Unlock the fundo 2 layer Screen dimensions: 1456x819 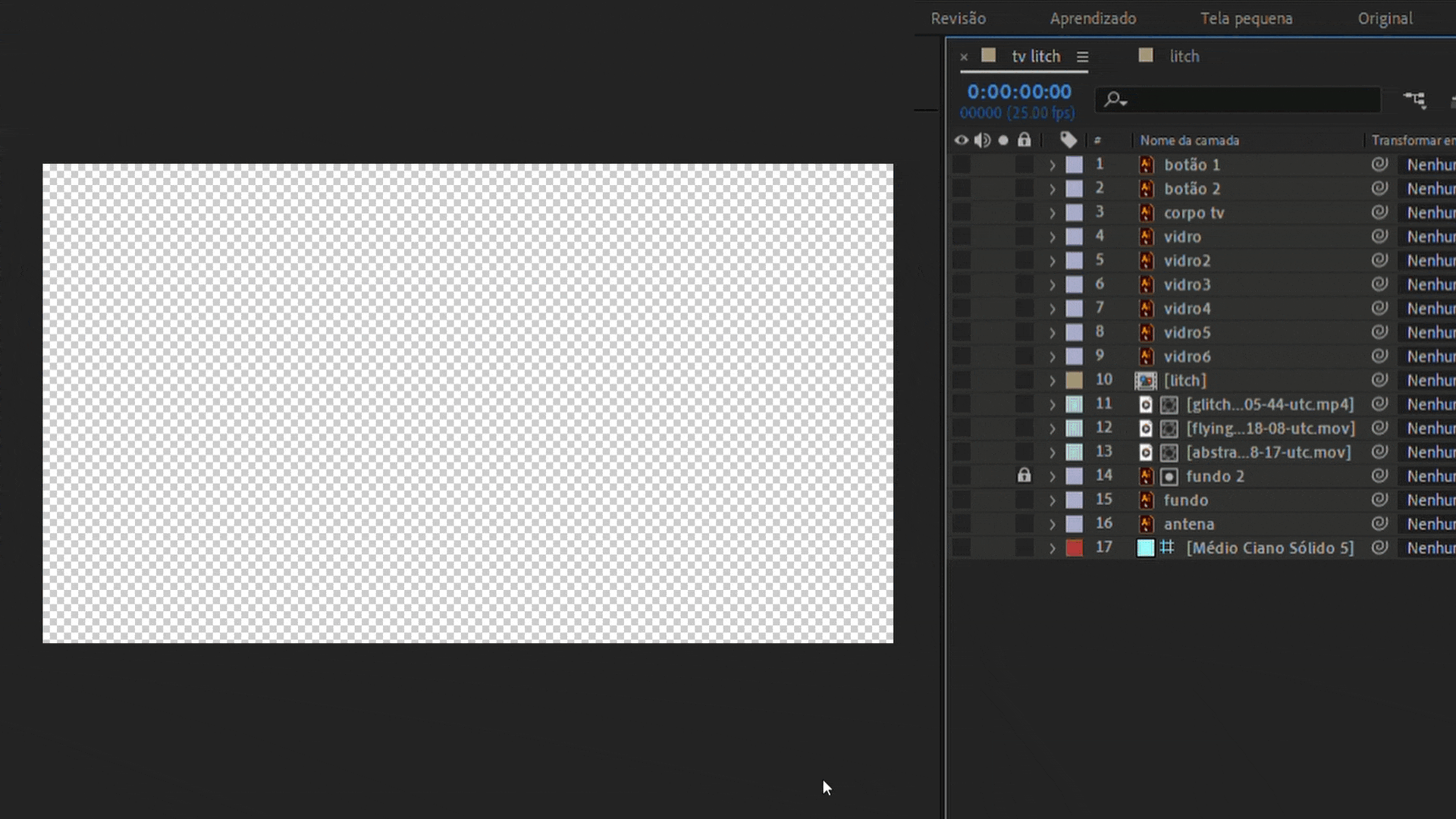(x=1025, y=476)
